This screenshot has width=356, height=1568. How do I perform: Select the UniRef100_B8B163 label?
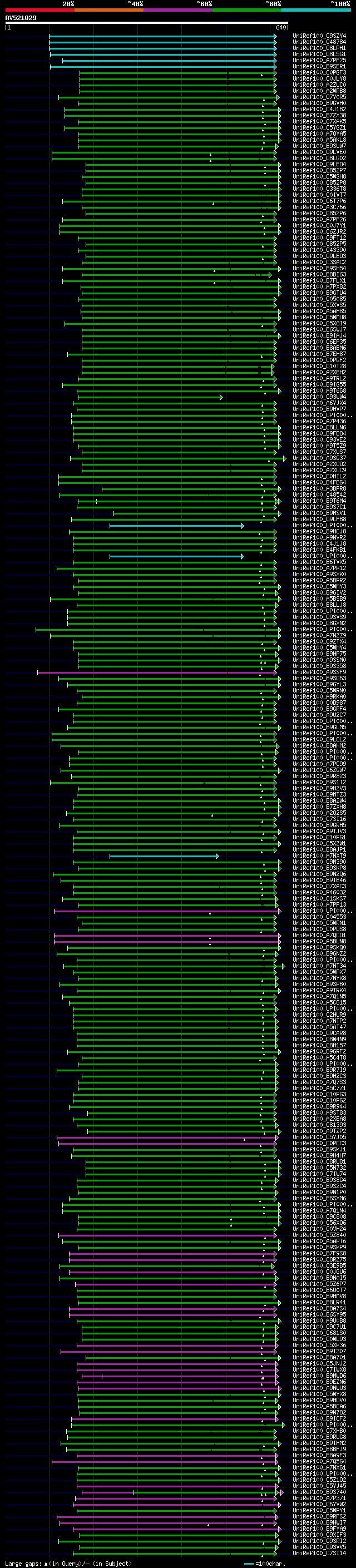(319, 275)
